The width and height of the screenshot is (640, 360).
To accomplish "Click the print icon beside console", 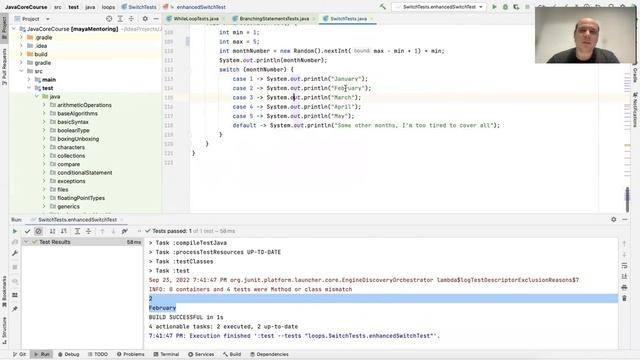I will tap(624, 288).
